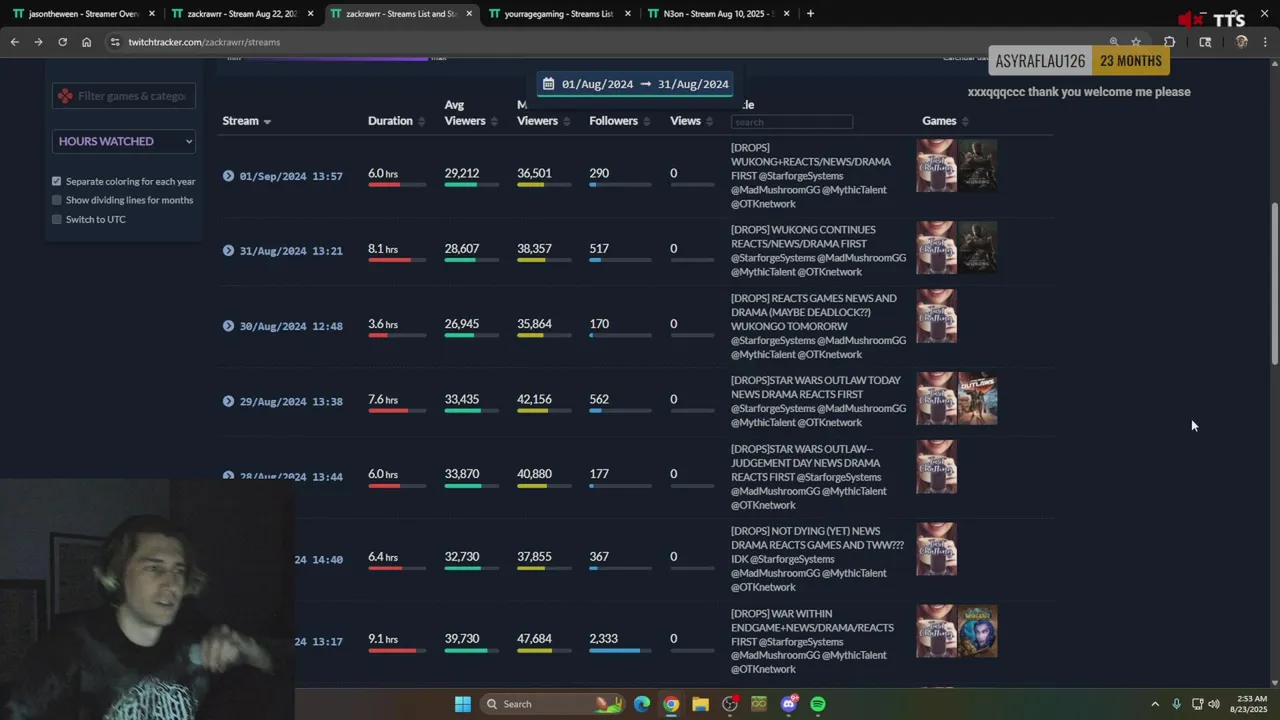Image resolution: width=1280 pixels, height=720 pixels.
Task: Switch to zackrawrr Stream Aug 22 tab
Action: 243,14
